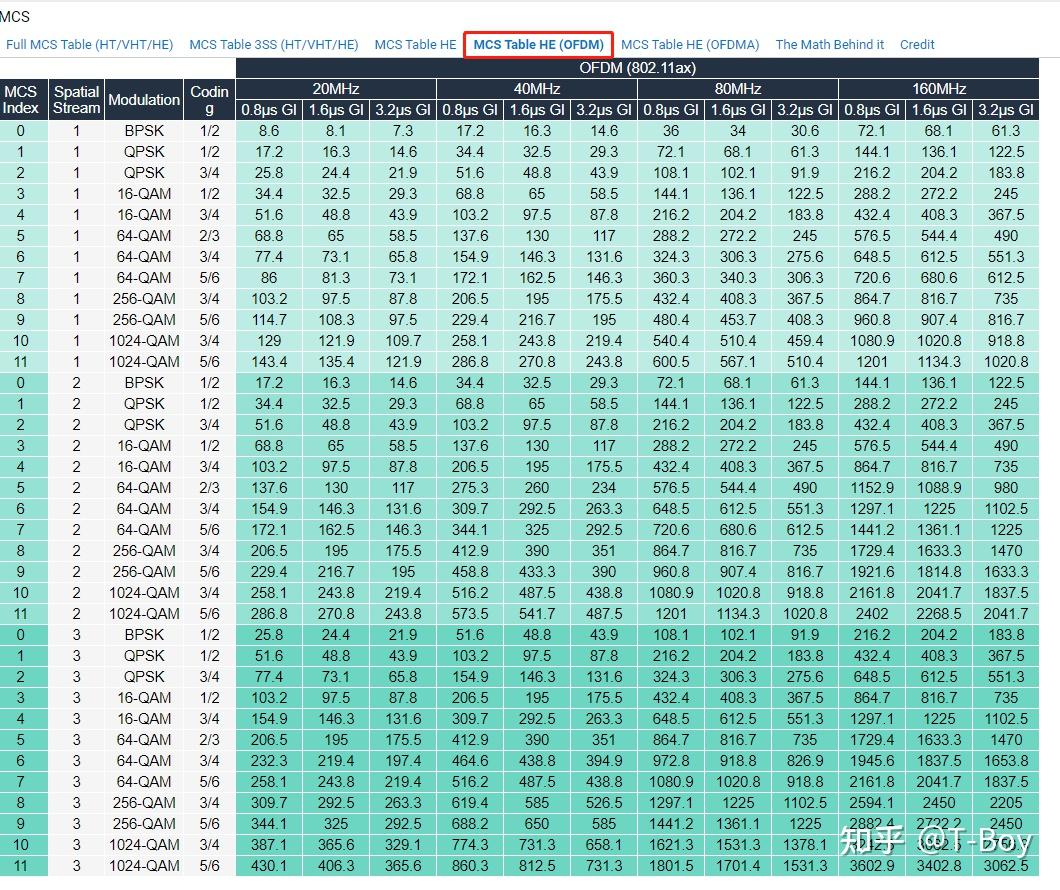Click the cell showing 2268.5

(939, 614)
